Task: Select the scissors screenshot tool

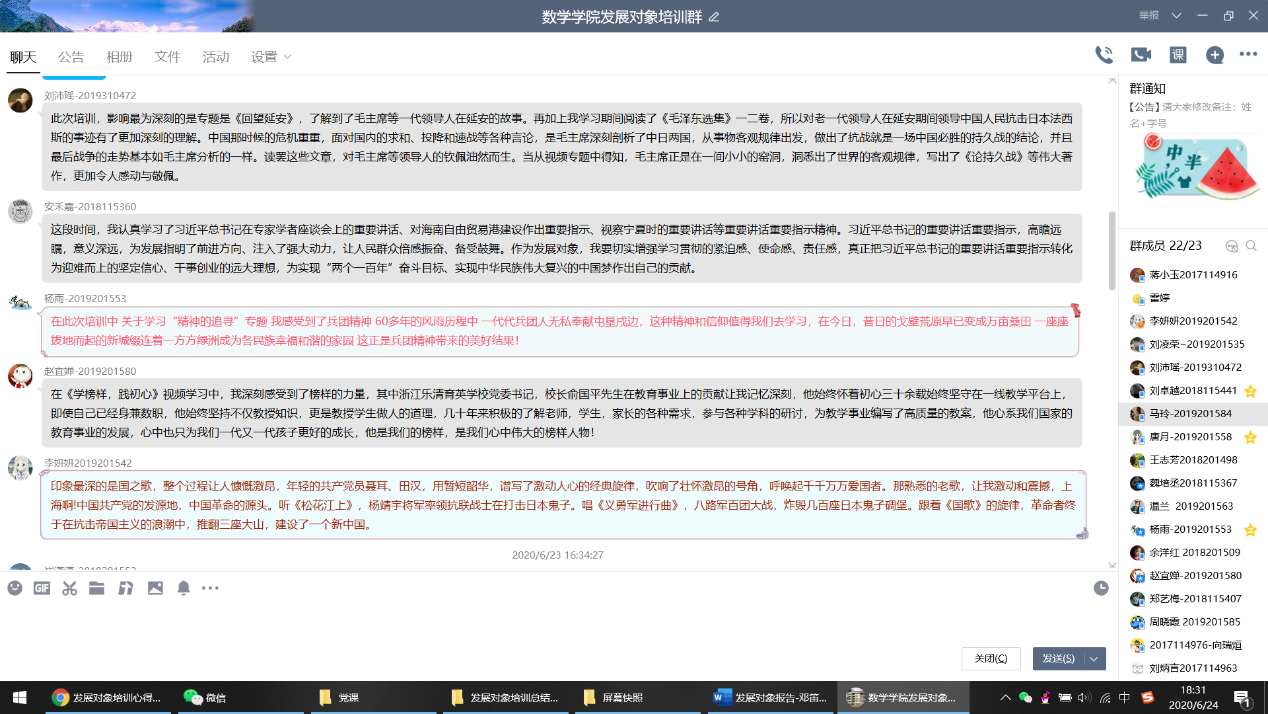Action: point(69,588)
